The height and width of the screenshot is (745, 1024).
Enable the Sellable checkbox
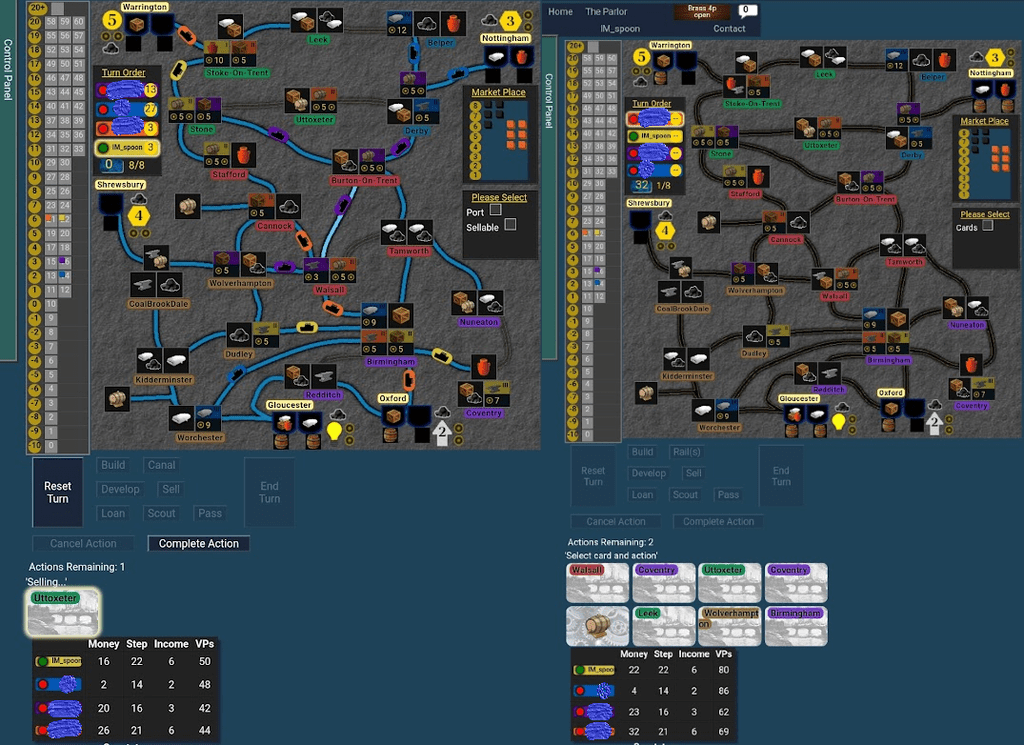point(510,226)
